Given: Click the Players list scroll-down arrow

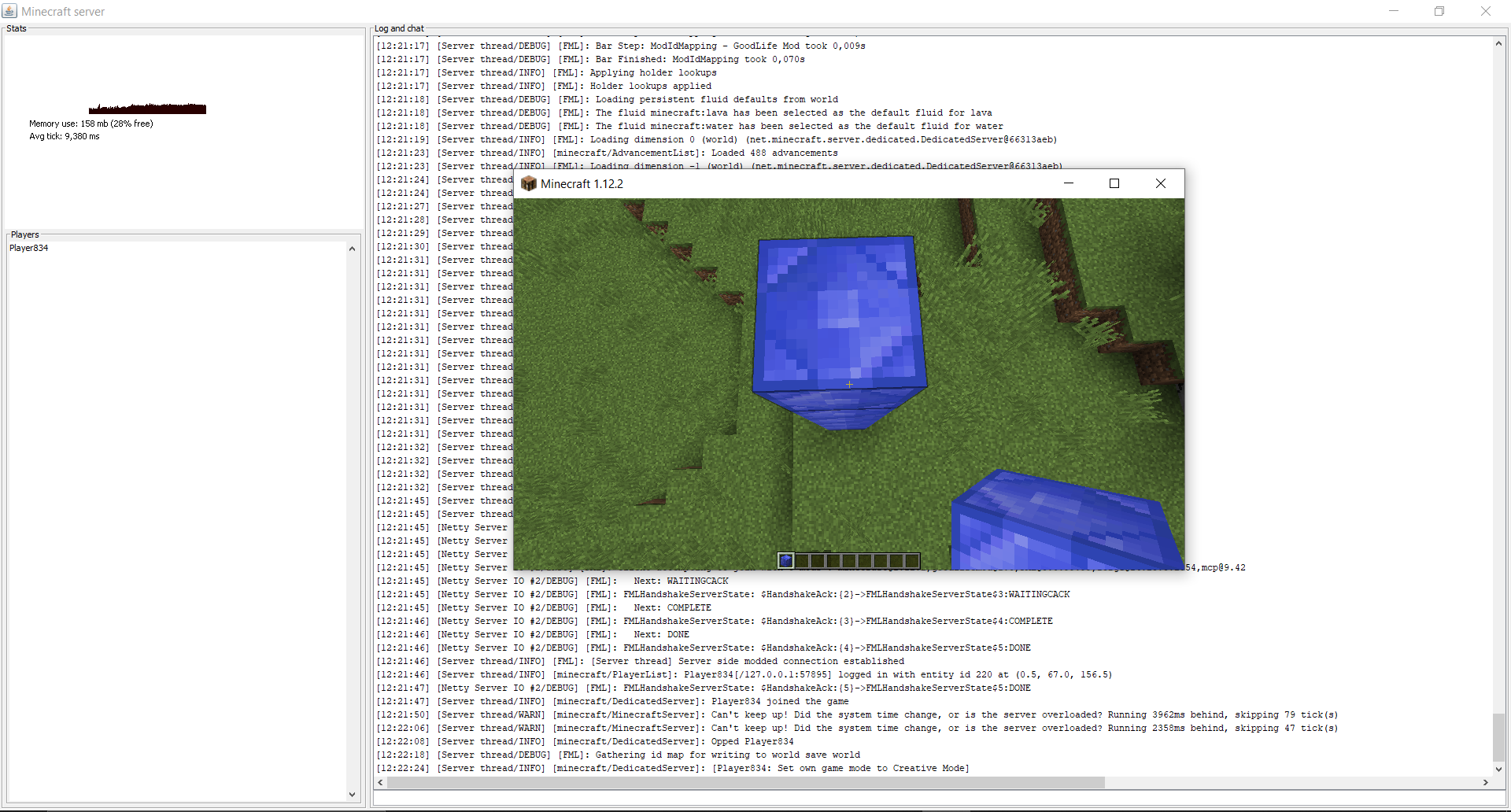Looking at the screenshot, I should click(x=352, y=795).
